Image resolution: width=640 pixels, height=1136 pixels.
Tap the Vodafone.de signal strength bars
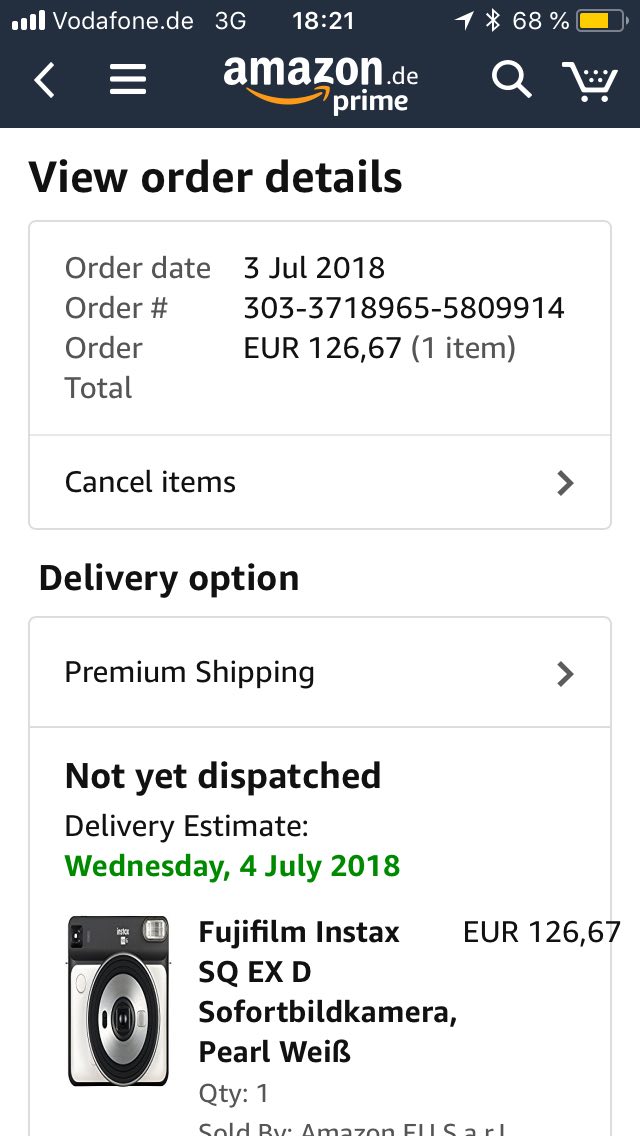click(29, 20)
